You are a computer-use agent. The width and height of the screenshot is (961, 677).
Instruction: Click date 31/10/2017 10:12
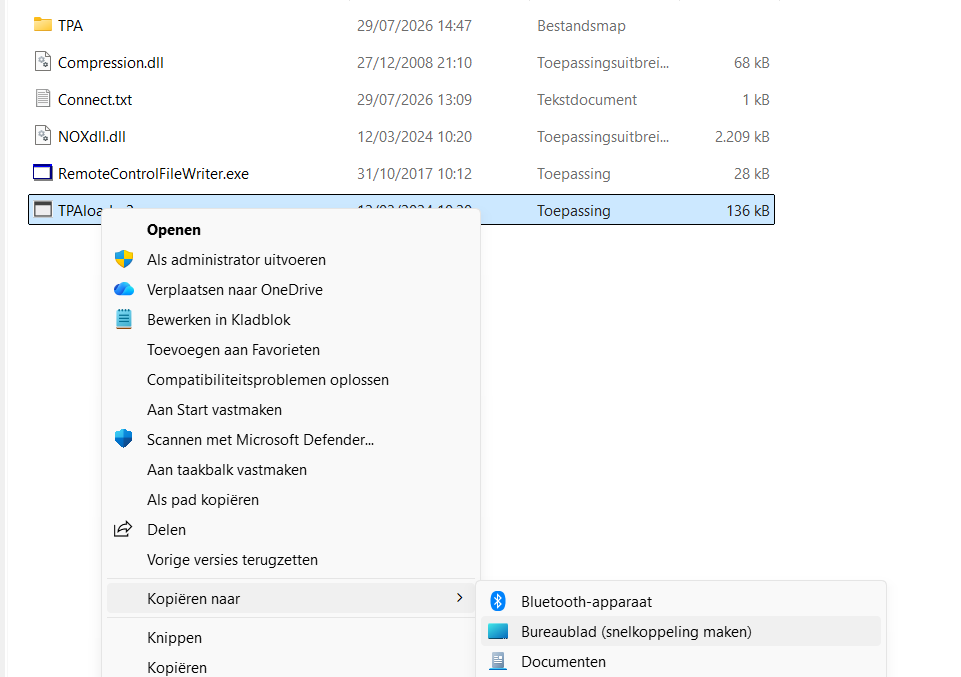point(414,173)
